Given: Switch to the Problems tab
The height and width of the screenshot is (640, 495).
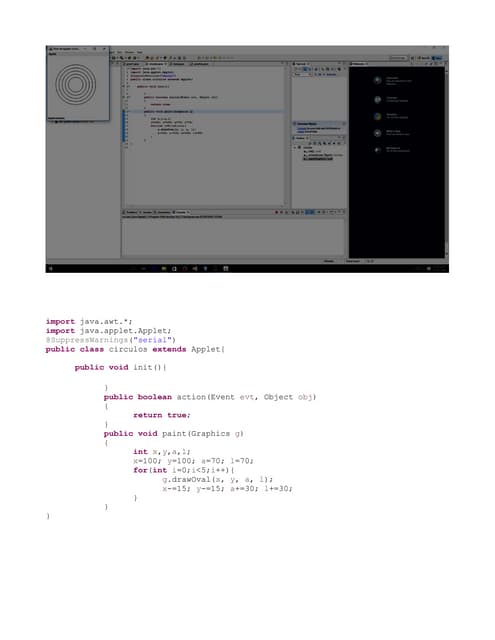Looking at the screenshot, I should pyautogui.click(x=131, y=212).
